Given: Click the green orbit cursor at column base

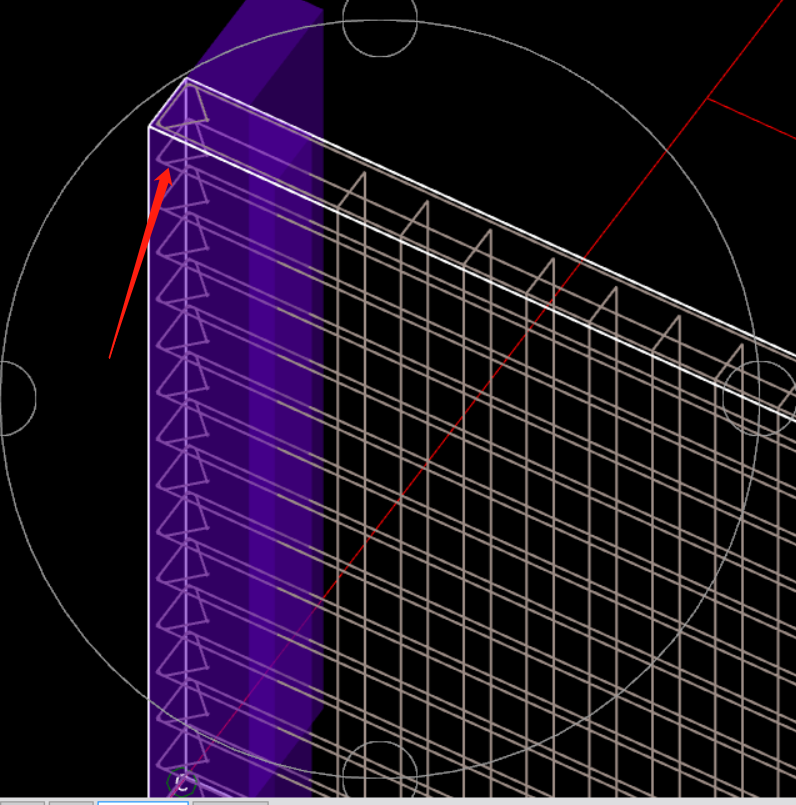Looking at the screenshot, I should pos(182,782).
